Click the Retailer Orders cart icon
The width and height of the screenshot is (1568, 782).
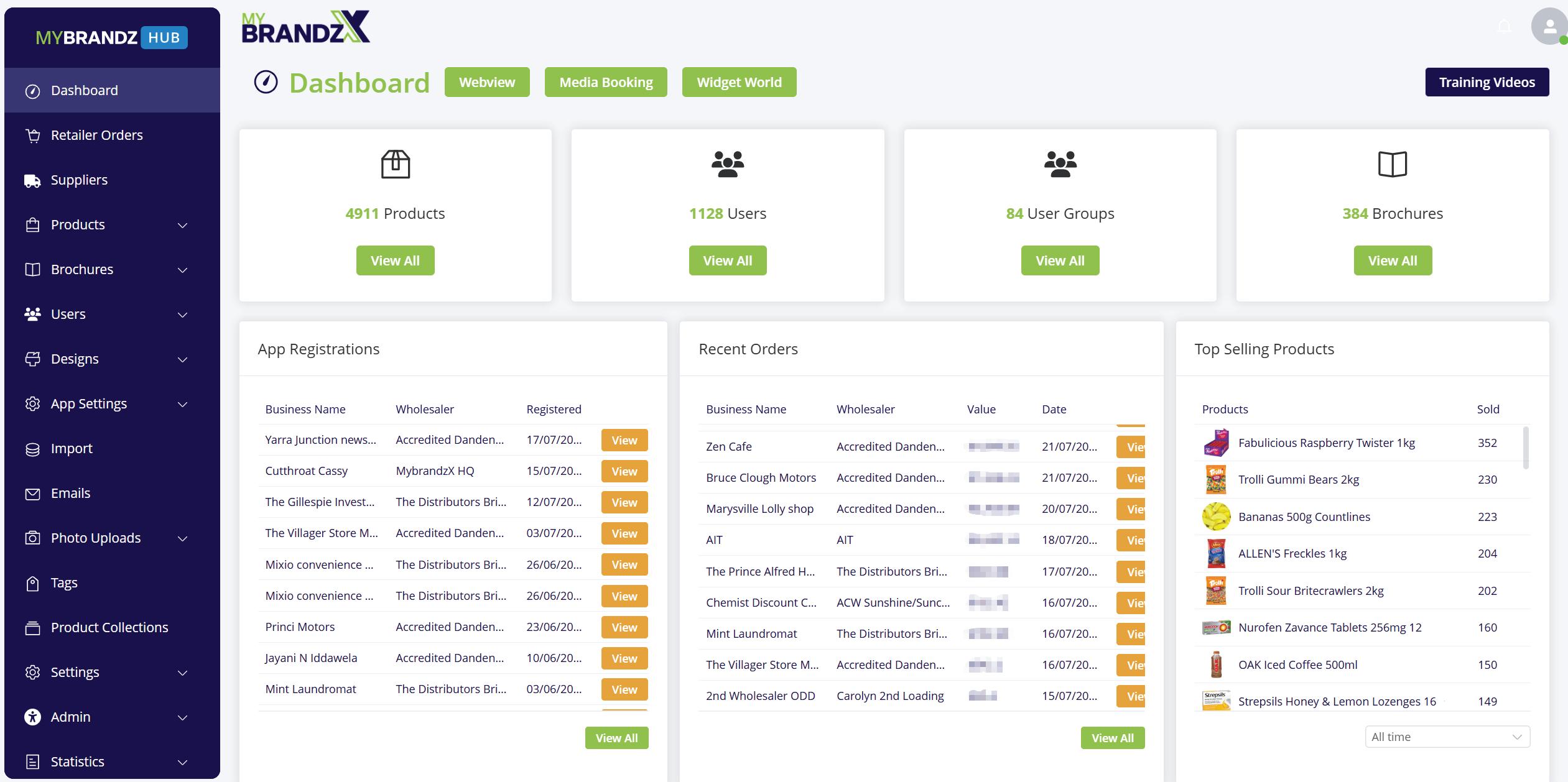coord(33,135)
